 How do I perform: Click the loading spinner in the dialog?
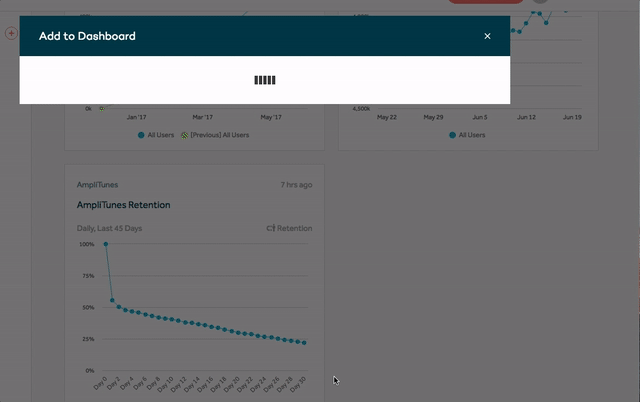click(x=265, y=80)
